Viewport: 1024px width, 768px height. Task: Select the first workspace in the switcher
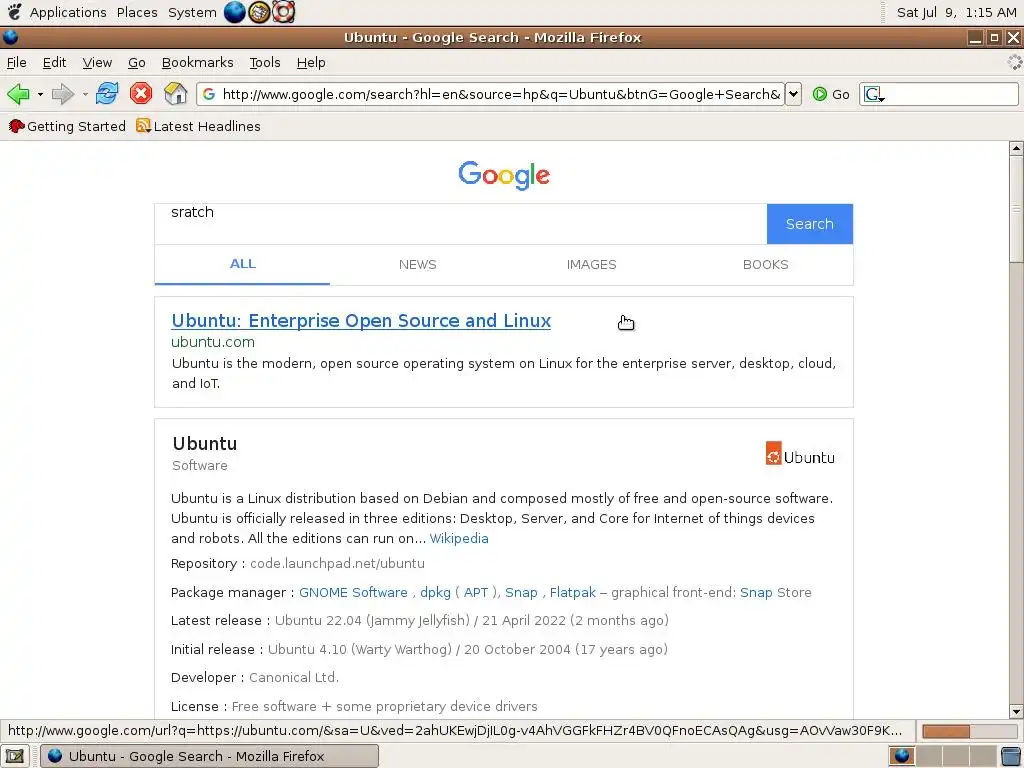pos(902,756)
